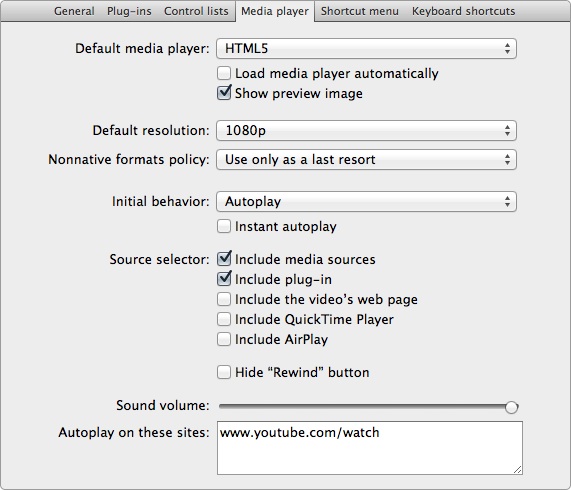The height and width of the screenshot is (490, 571).
Task: Go to the Shortcut menu tab
Action: point(360,11)
